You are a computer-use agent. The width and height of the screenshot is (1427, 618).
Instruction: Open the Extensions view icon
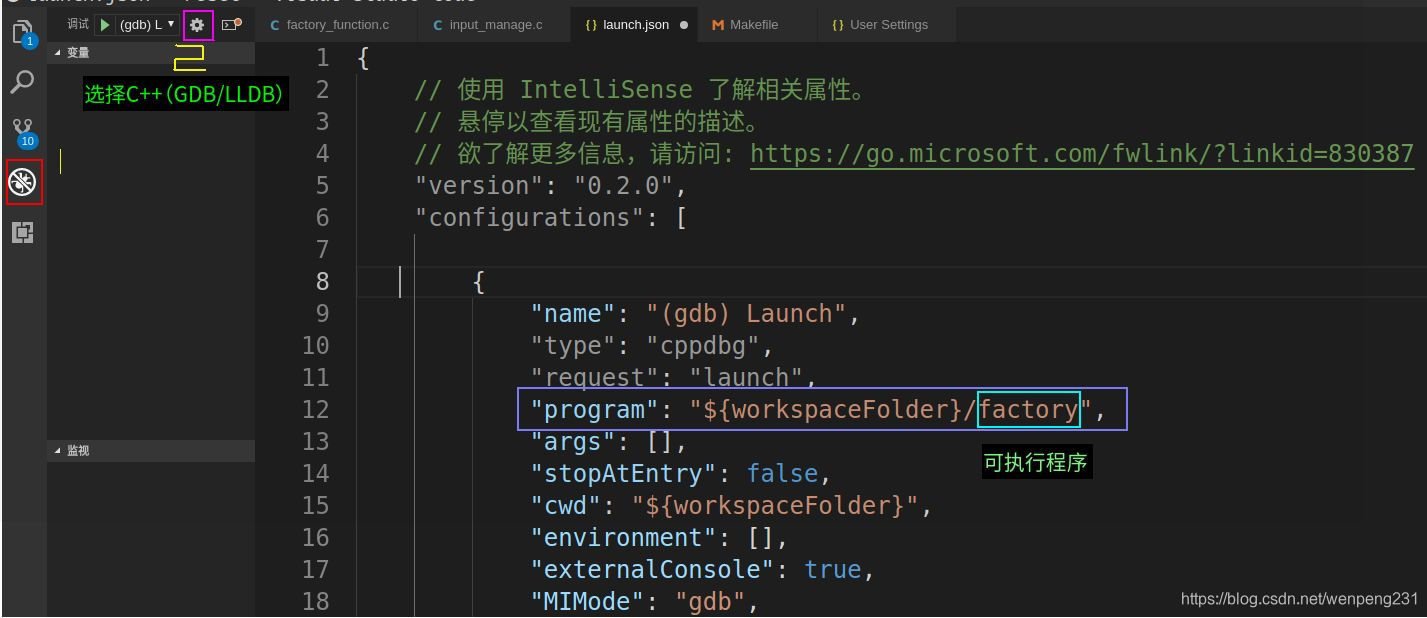tap(22, 232)
